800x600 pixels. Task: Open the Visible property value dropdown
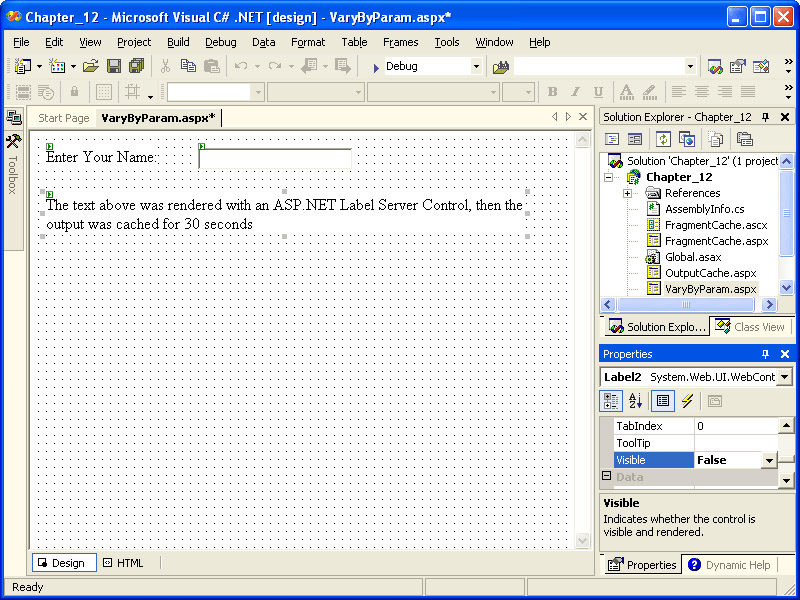[x=769, y=460]
